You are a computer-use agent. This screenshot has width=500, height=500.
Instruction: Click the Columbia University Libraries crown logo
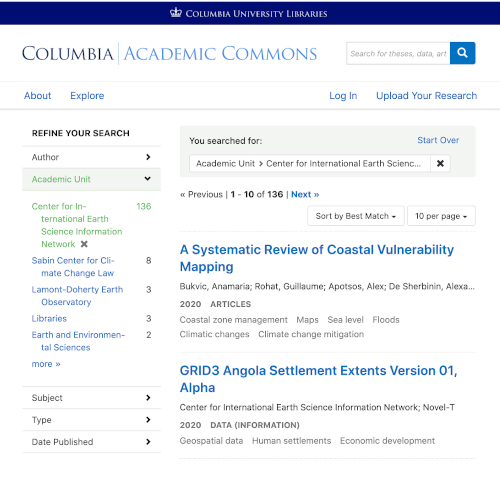click(176, 13)
